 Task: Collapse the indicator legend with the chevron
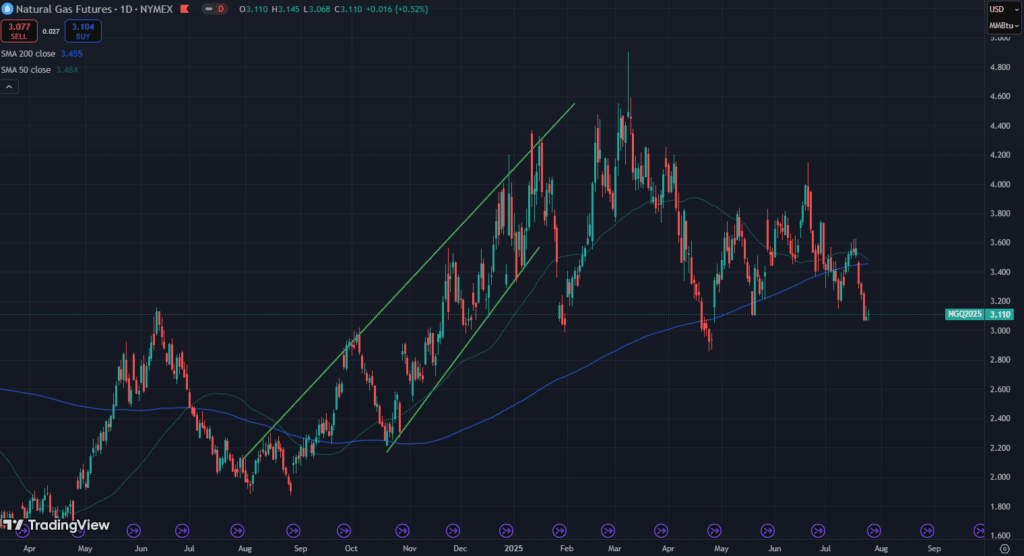click(9, 87)
